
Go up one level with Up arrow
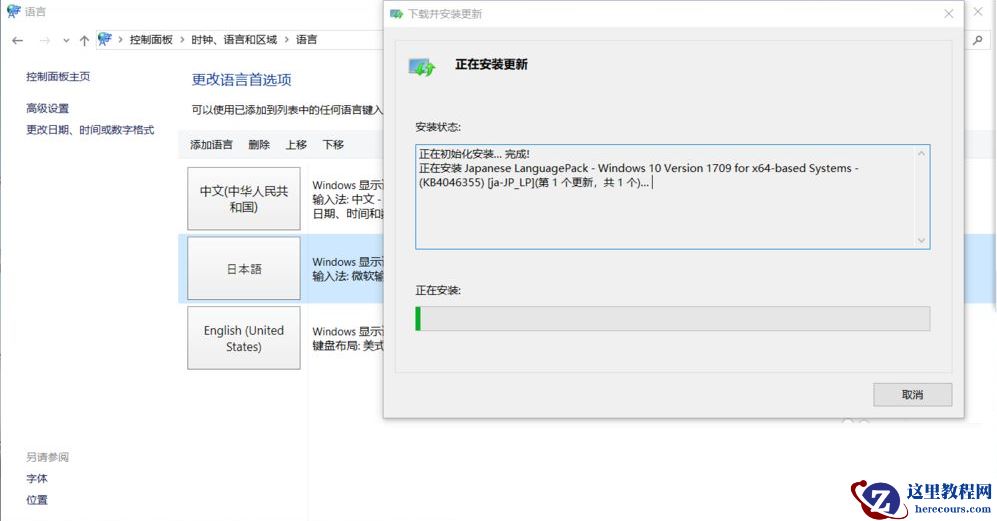tap(84, 40)
